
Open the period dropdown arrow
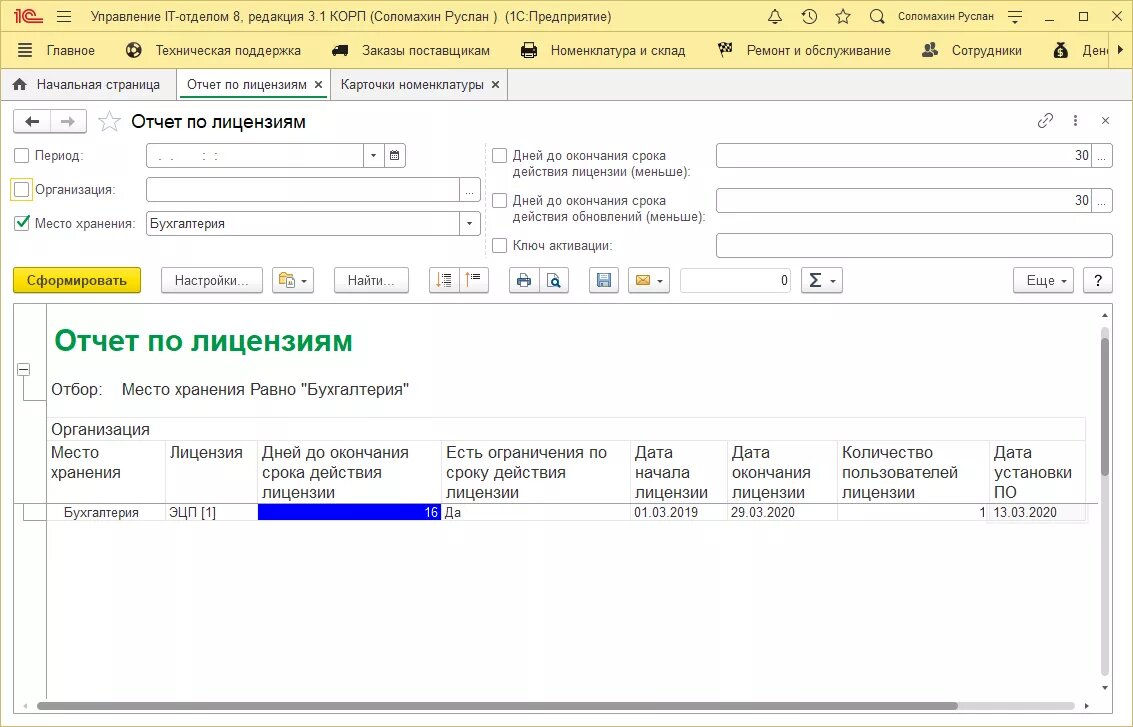373,155
